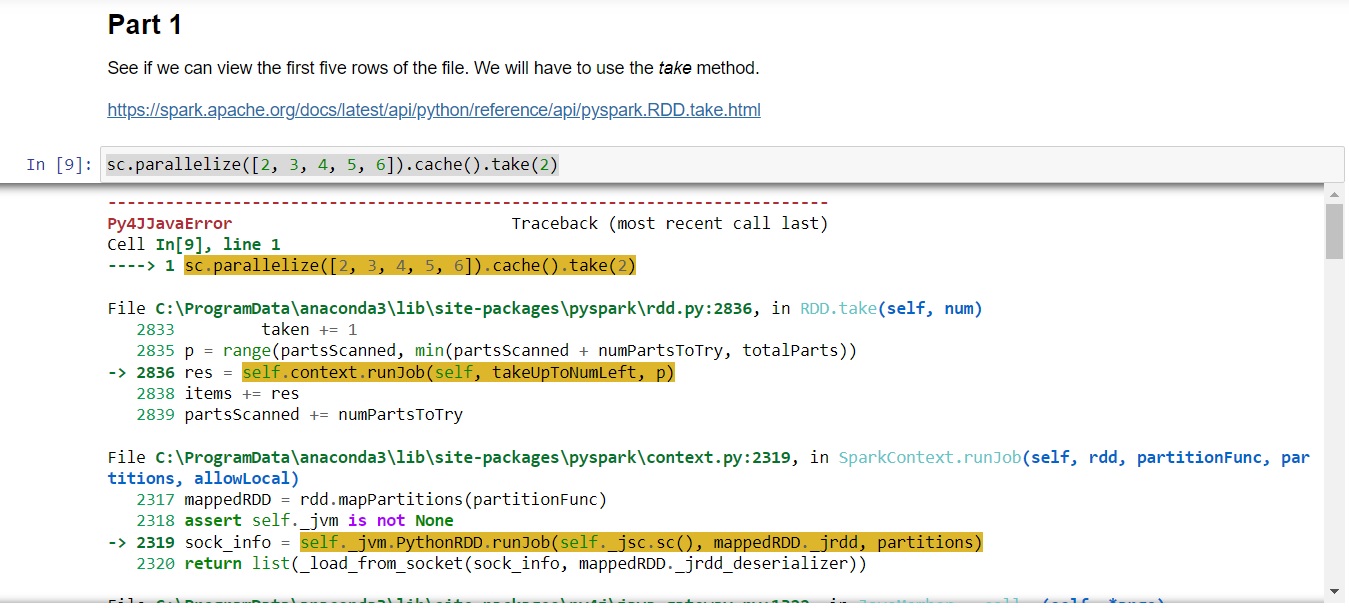This screenshot has height=608, width=1349.
Task: Click the highlighted runJob call on line 2836
Action: pos(459,371)
